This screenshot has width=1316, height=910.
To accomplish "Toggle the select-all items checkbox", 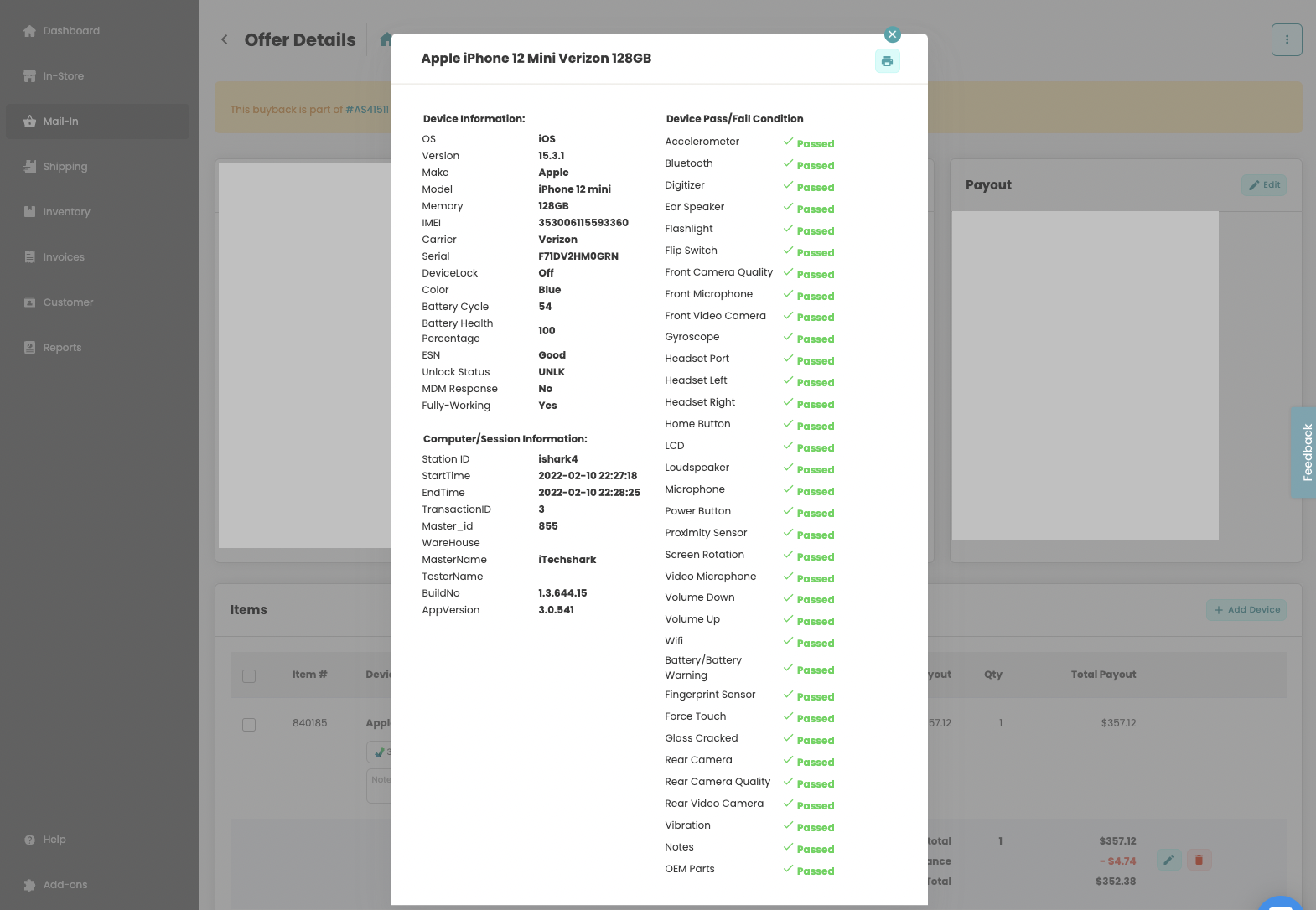I will tap(249, 675).
